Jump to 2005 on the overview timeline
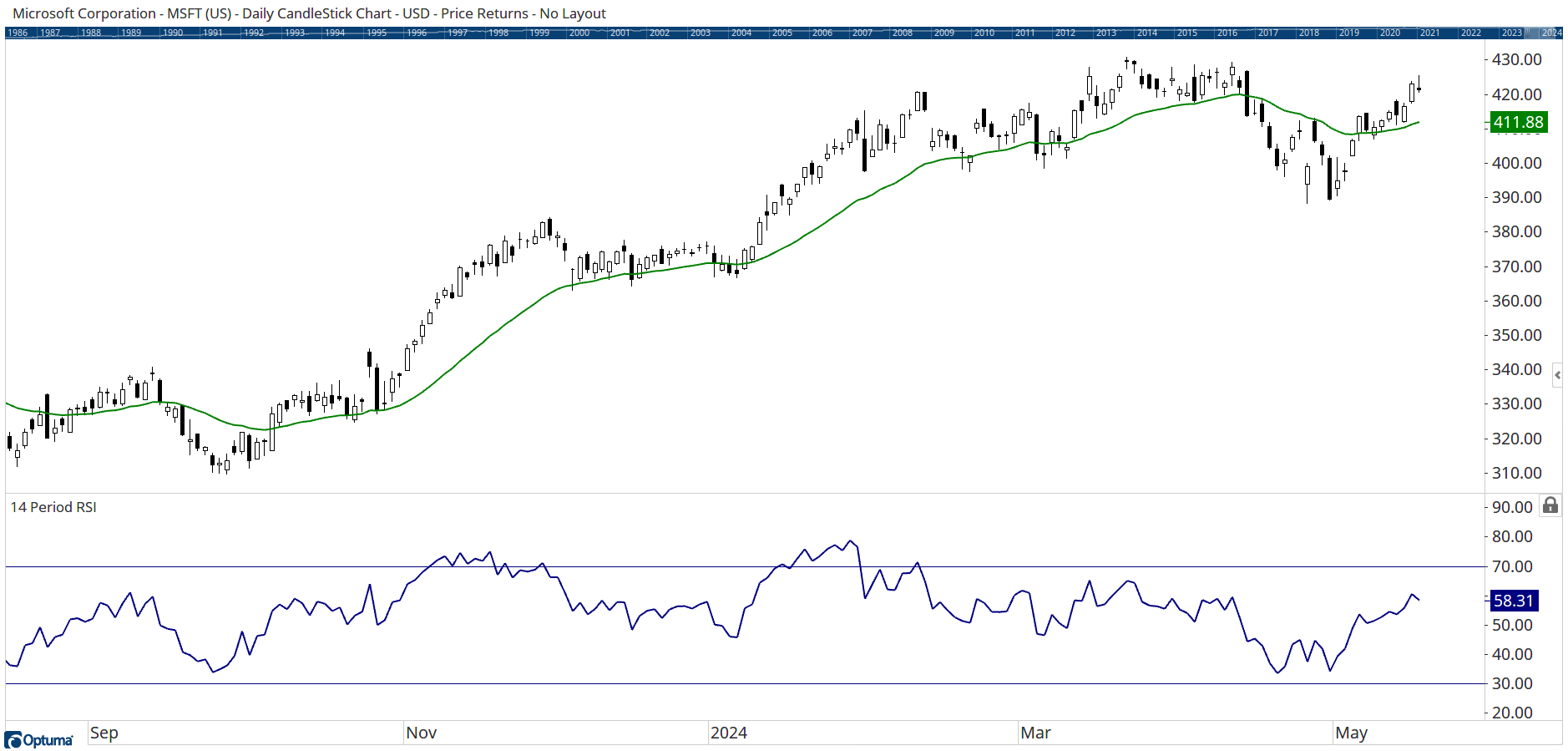Image resolution: width=1568 pixels, height=751 pixels. click(x=782, y=33)
